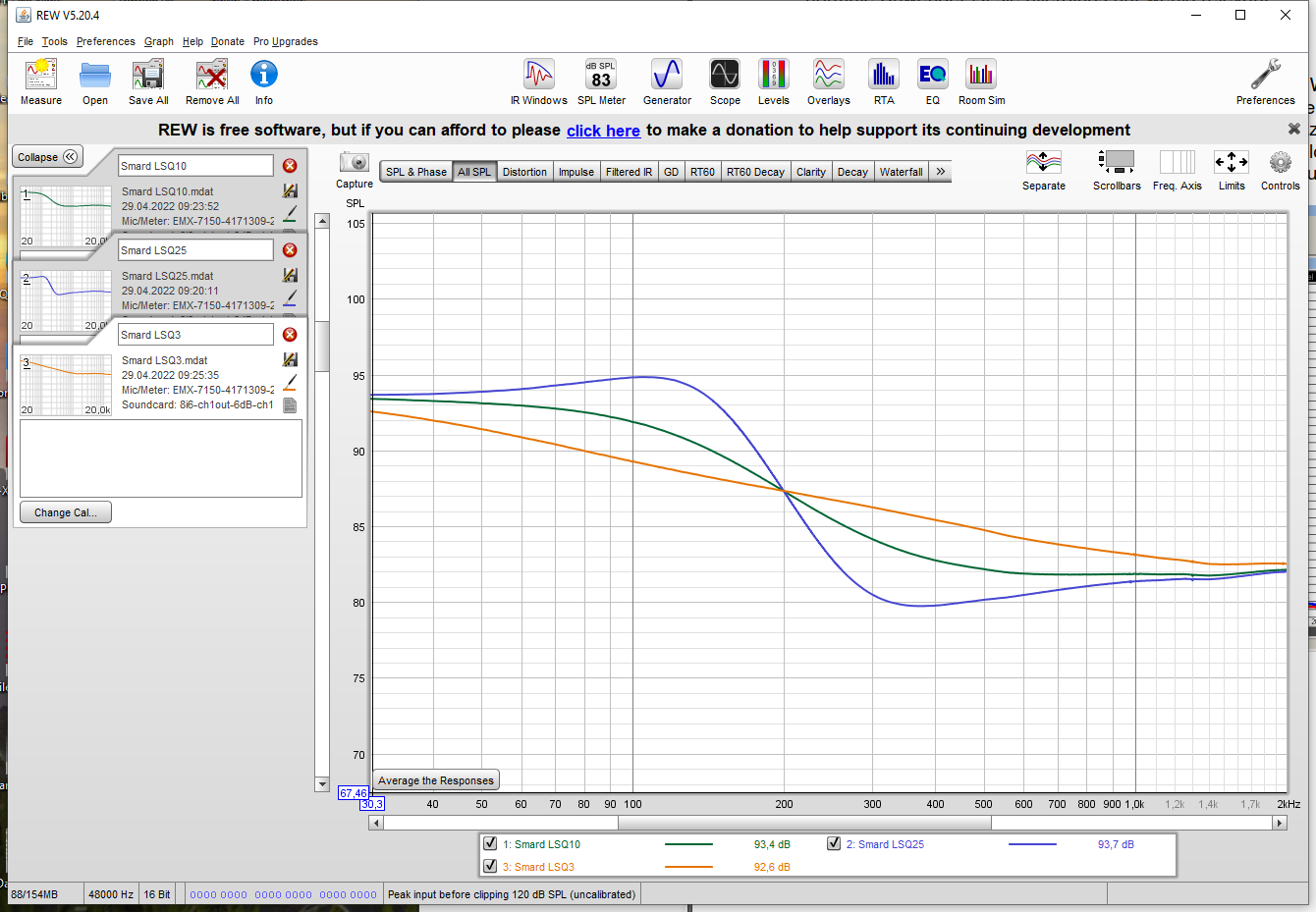Toggle the Smard LSQ25 trace checkbox
Screen dimensions: 1316x912
coord(834,843)
